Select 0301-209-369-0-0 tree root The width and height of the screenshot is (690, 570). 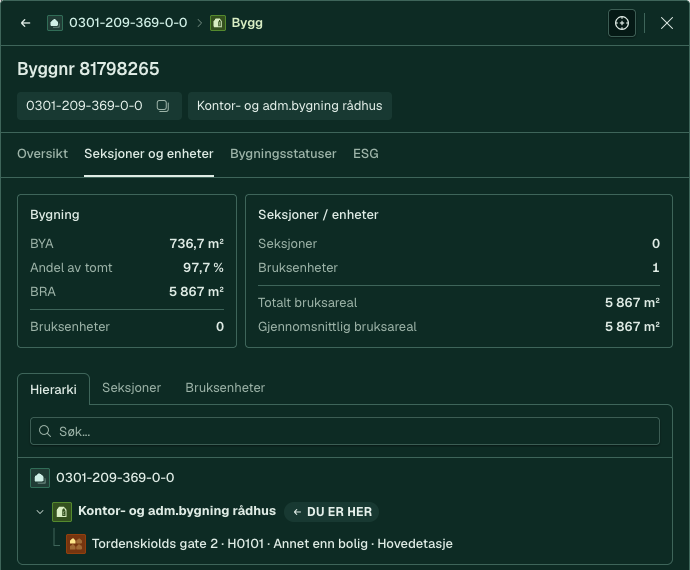pos(115,478)
